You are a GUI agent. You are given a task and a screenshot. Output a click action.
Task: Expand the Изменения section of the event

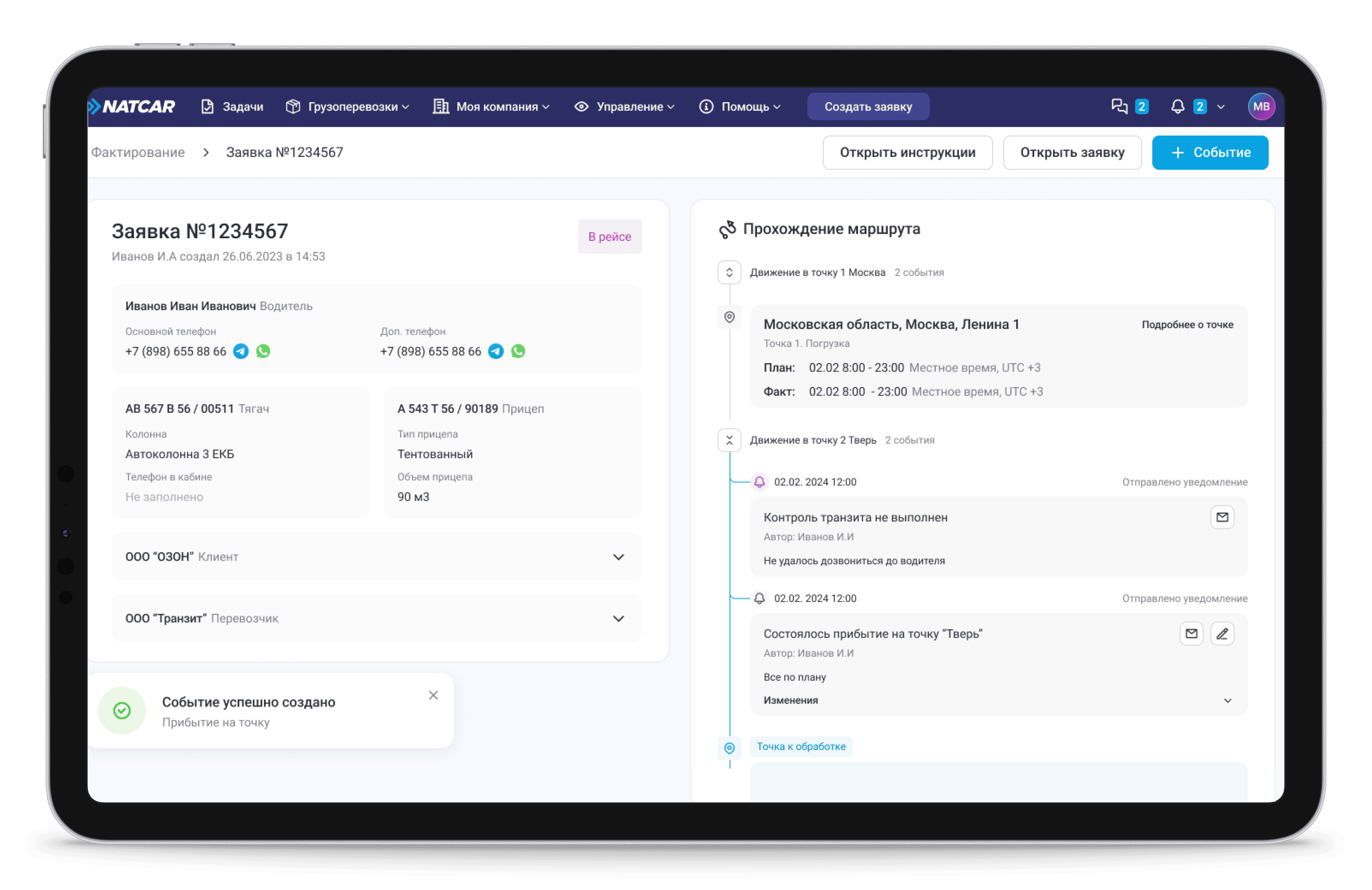[x=1227, y=700]
